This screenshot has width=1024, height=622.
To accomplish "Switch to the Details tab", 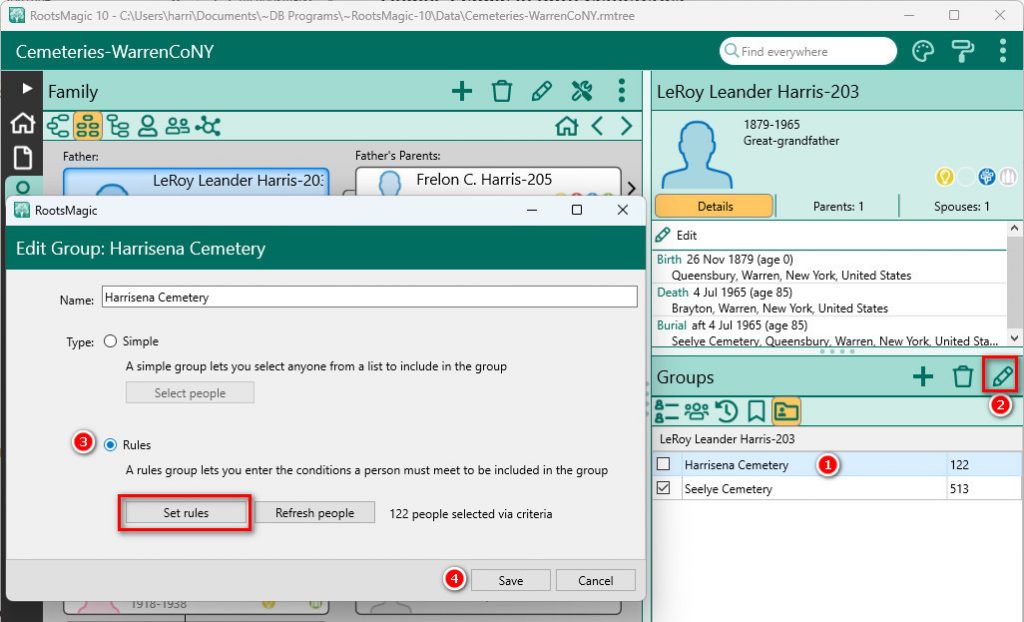I will pyautogui.click(x=714, y=206).
